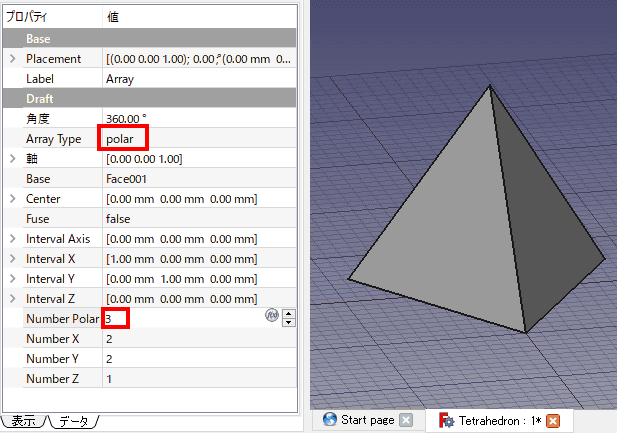
Task: Expand the Center property row
Action: click(x=13, y=199)
